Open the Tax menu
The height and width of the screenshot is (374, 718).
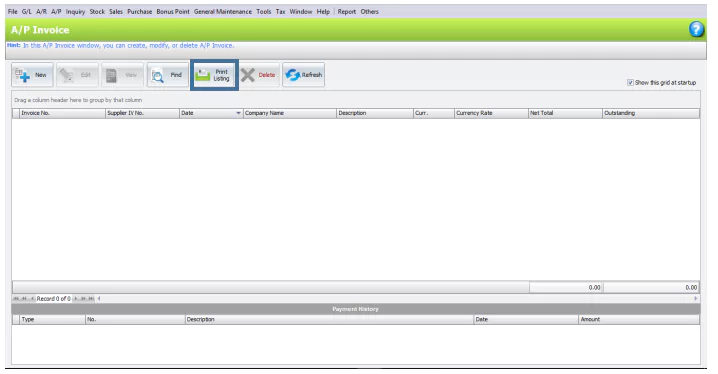[x=280, y=11]
